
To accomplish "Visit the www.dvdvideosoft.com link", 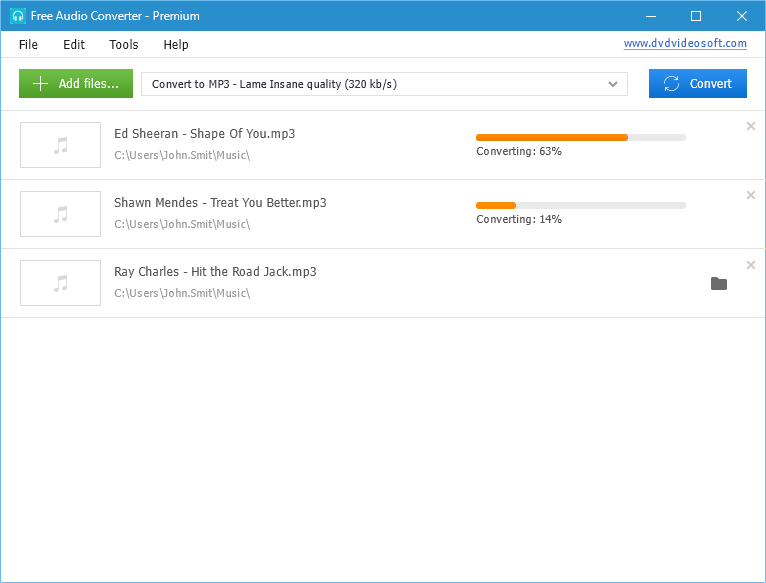I will coord(685,44).
